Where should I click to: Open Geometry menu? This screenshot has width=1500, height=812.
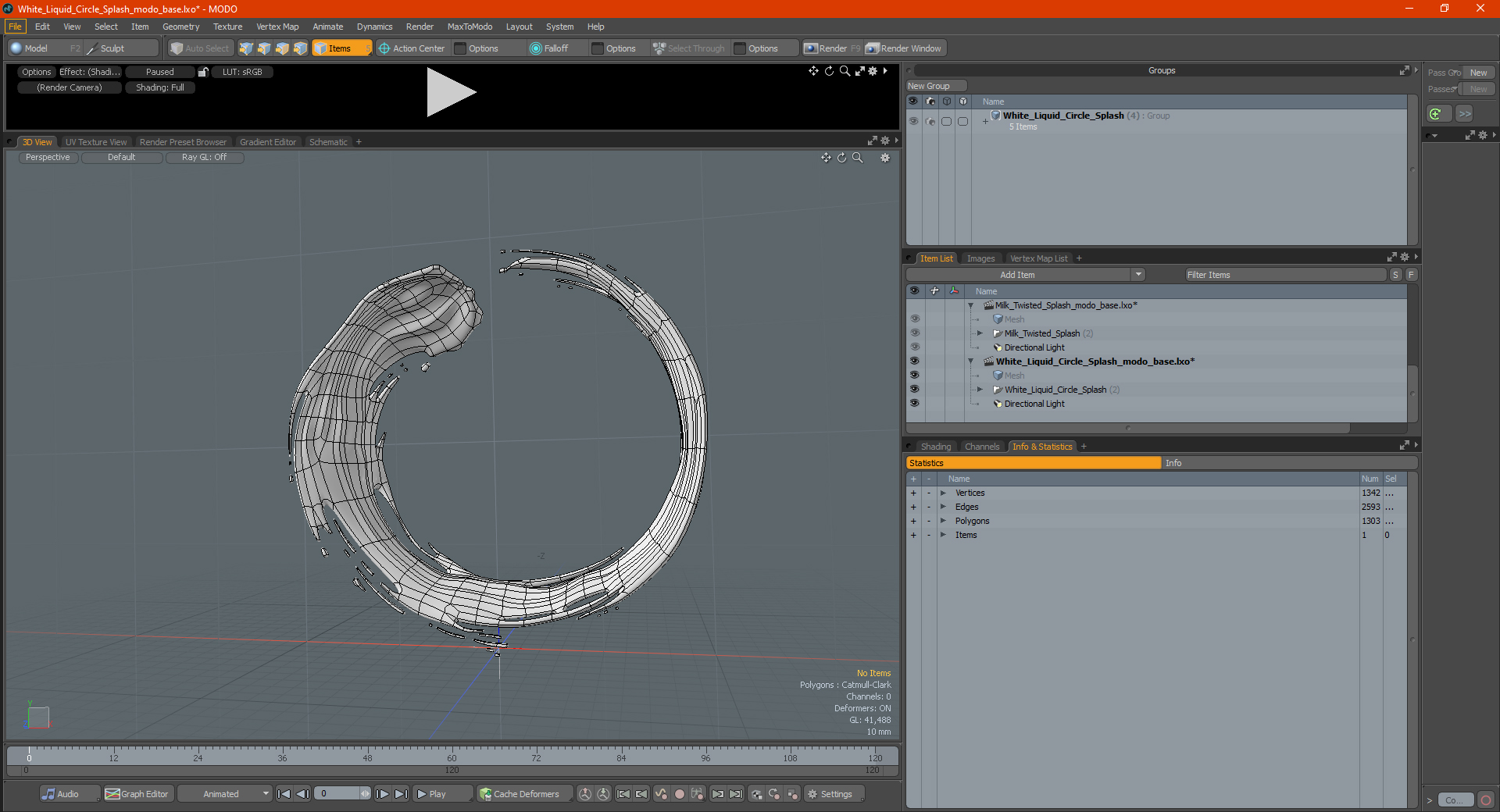[180, 27]
